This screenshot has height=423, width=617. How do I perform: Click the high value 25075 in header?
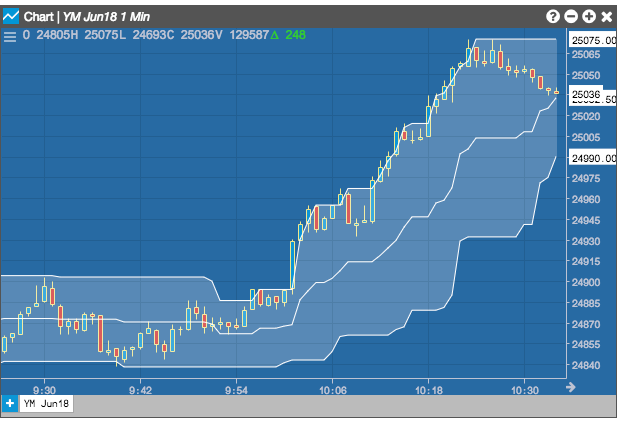(100, 35)
